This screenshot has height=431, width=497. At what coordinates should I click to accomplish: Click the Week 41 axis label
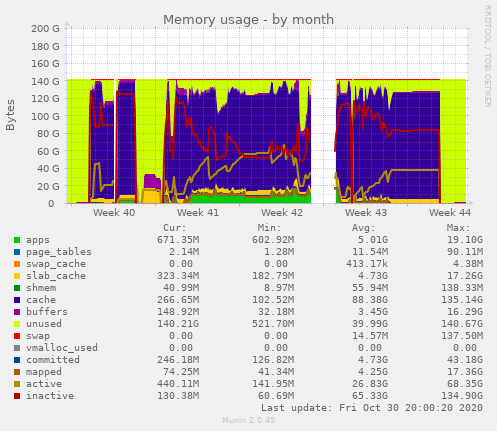pyautogui.click(x=198, y=213)
